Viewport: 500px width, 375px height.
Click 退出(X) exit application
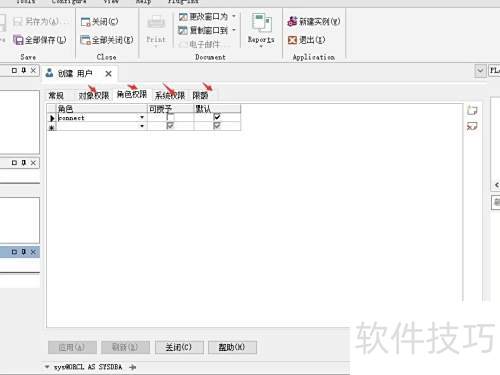click(x=306, y=40)
